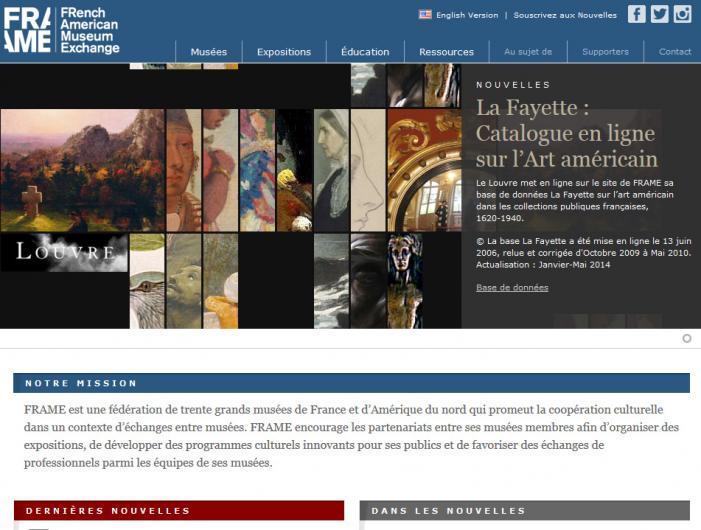Click the landscape painting with cross

click(83, 170)
